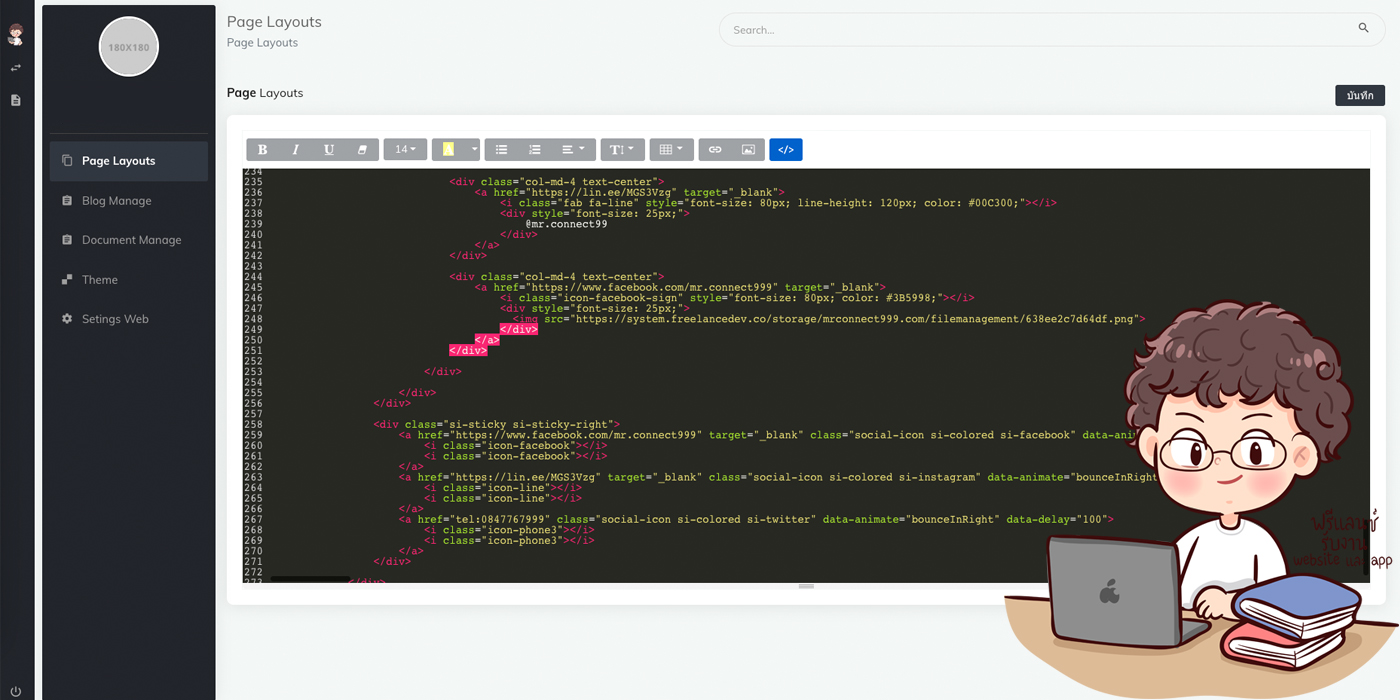
Task: Toggle bold formatting in editor toolbar
Action: [x=262, y=150]
